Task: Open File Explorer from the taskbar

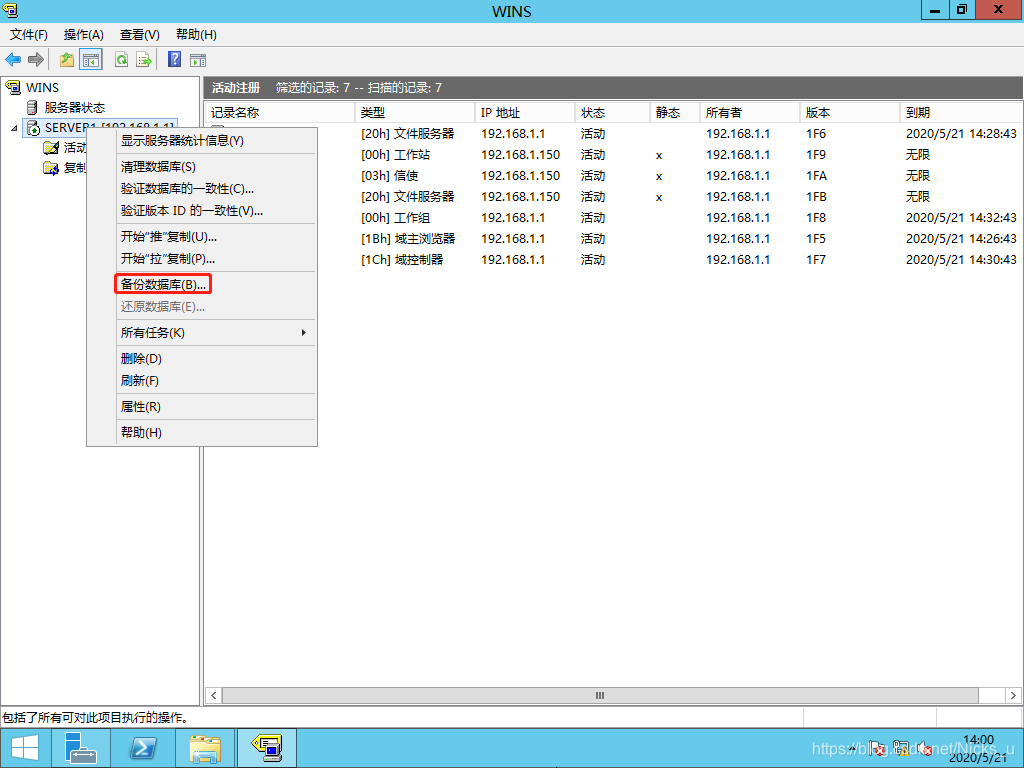Action: (205, 748)
